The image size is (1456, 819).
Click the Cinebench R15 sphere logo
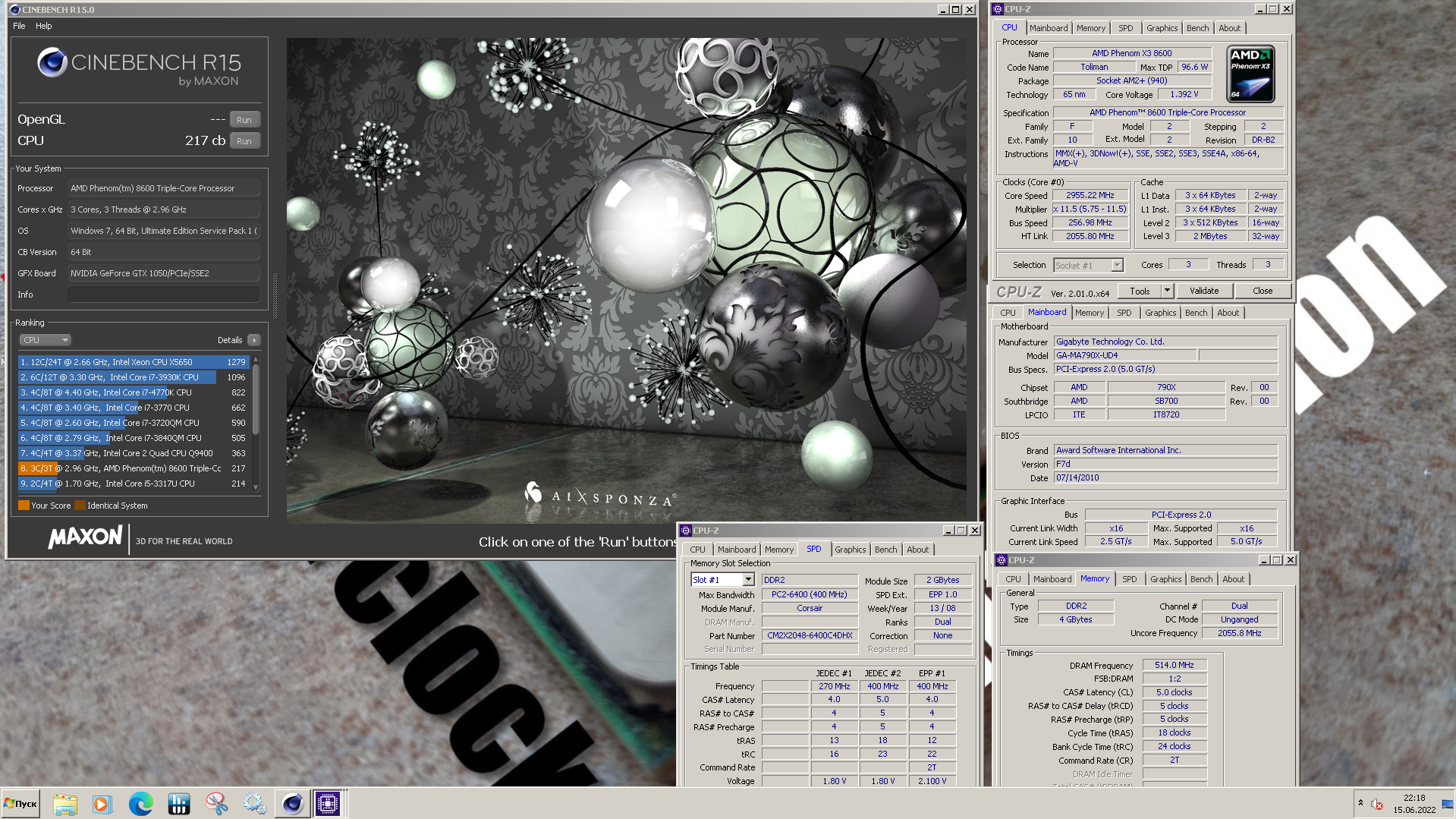52,62
